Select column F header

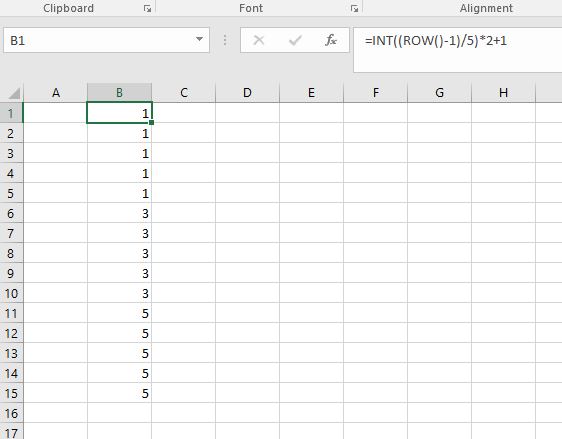point(375,93)
